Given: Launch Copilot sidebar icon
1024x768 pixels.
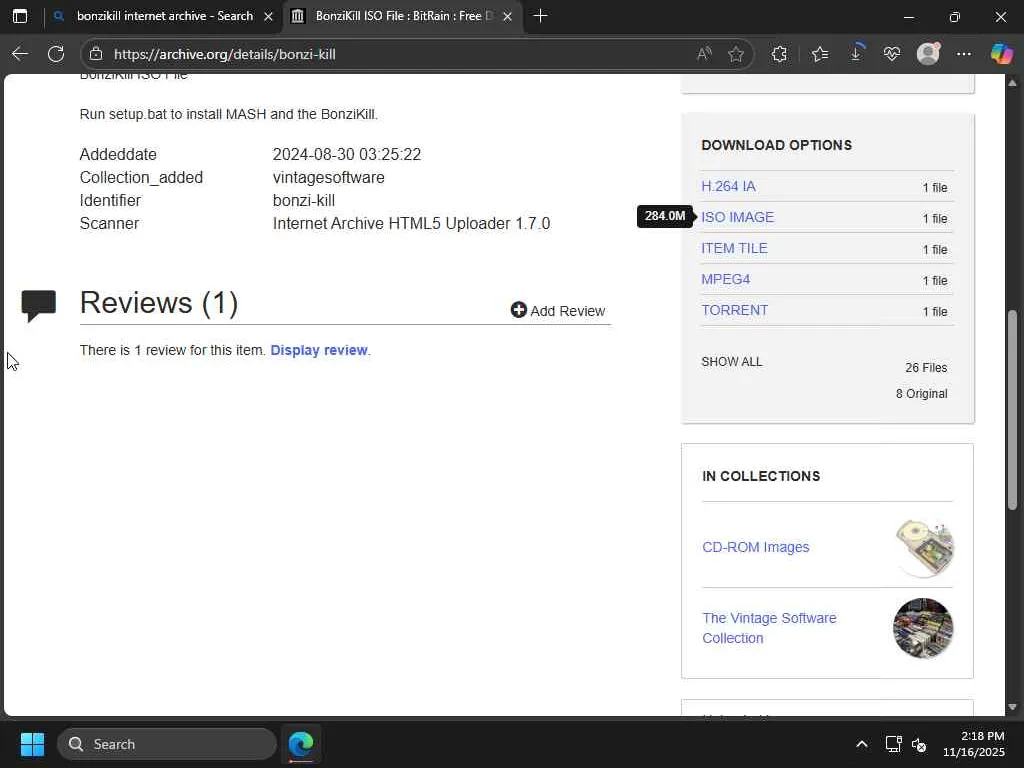Looking at the screenshot, I should coord(1001,54).
